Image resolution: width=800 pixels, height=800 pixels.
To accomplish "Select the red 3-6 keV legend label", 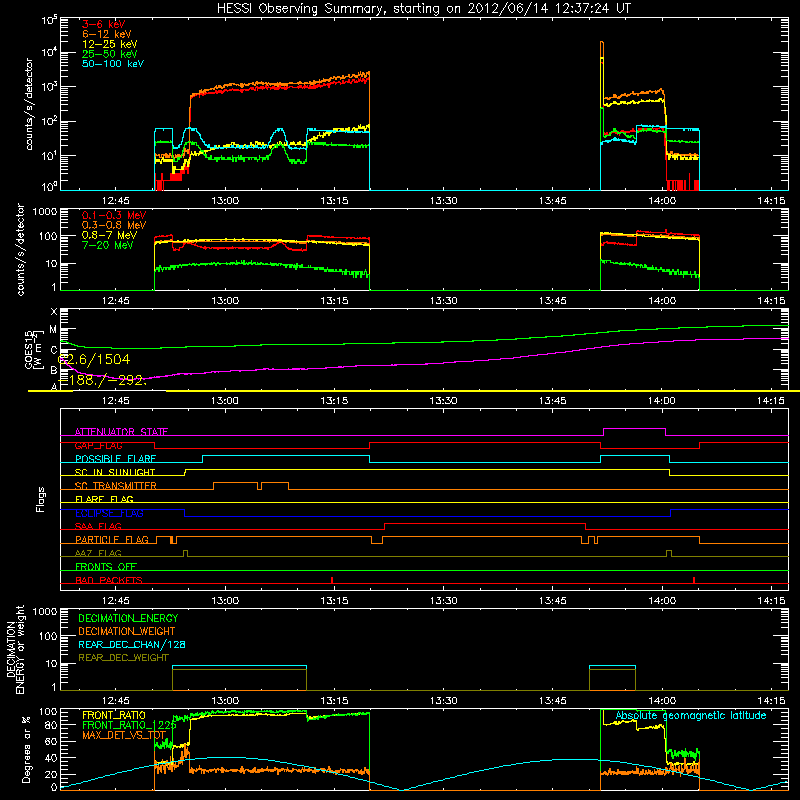I will pyautogui.click(x=103, y=24).
